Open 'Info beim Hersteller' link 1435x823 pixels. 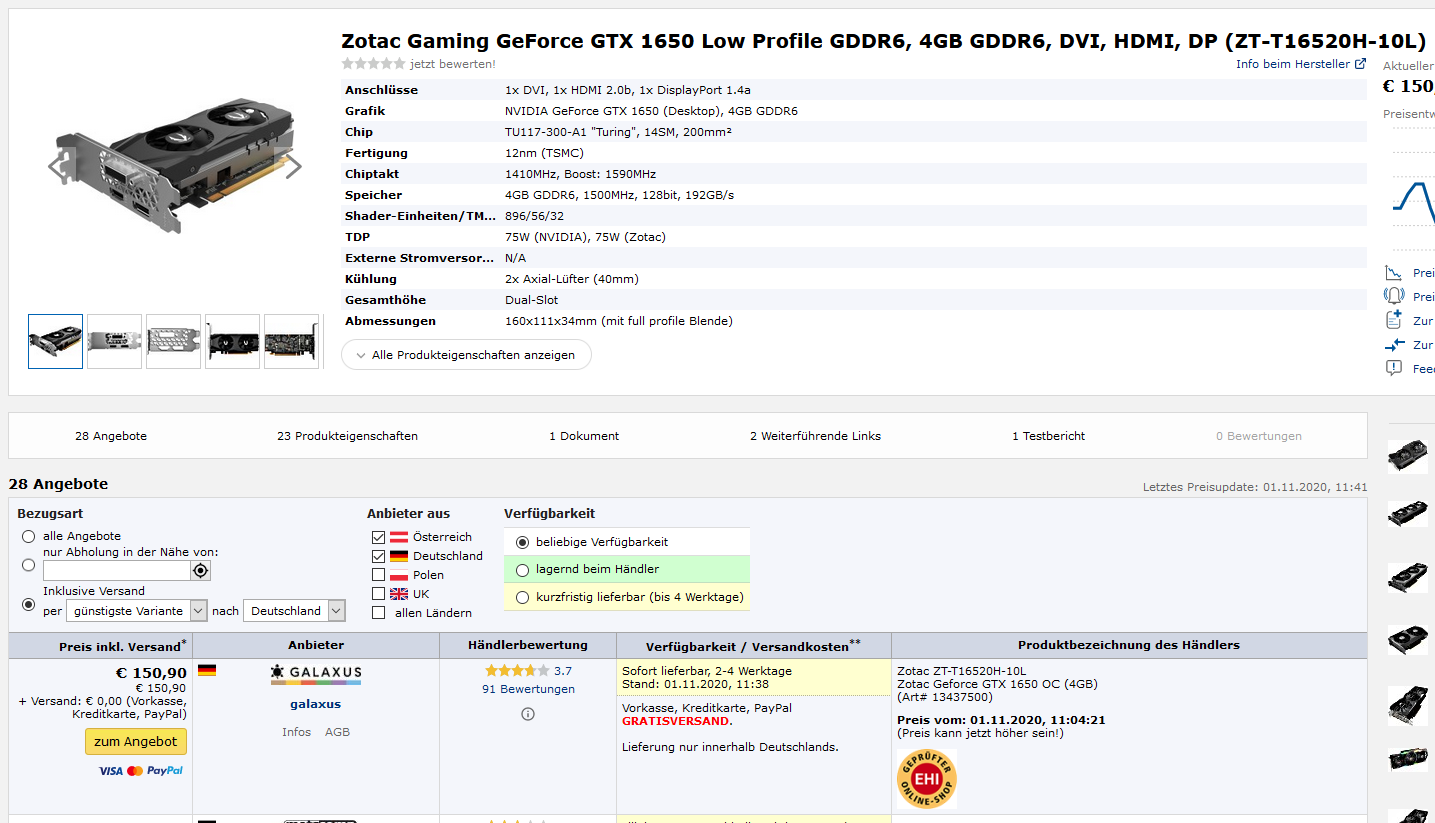1293,64
